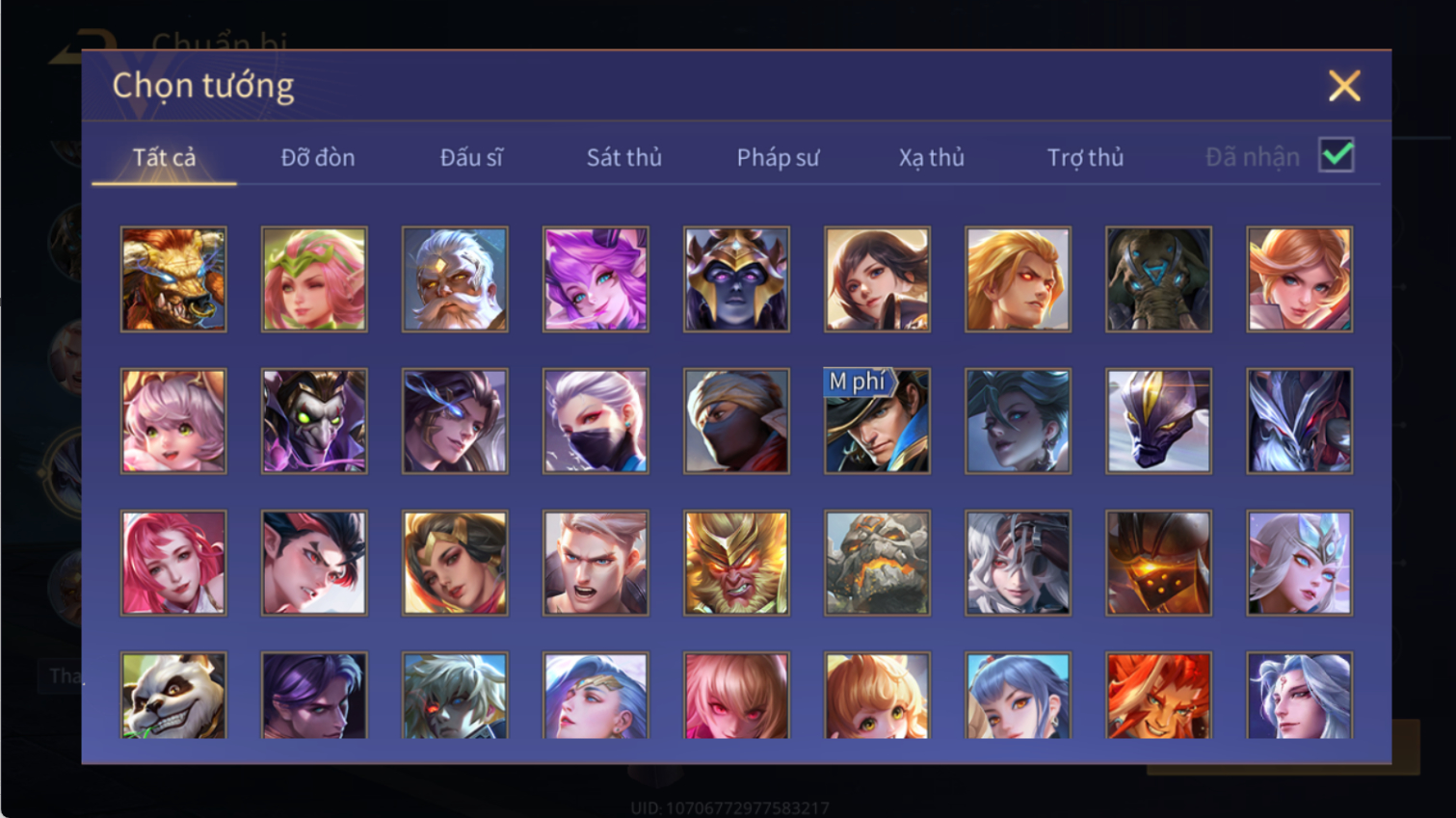Open the 'Đấu sĩ' tab
Screen dimensions: 1456x818
point(471,157)
